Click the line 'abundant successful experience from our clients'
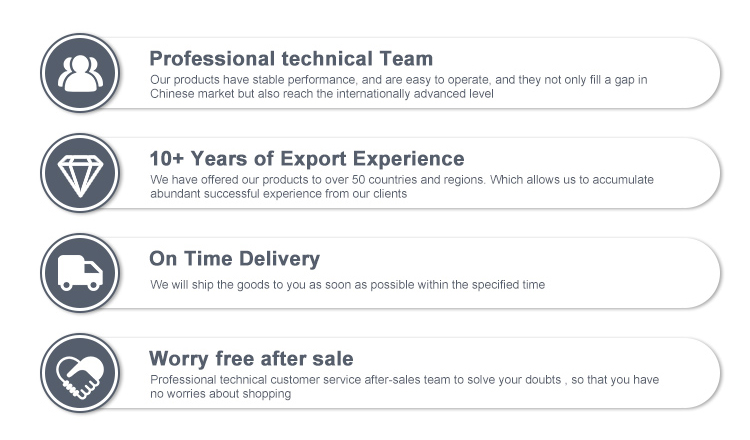750x440 pixels. [278, 194]
